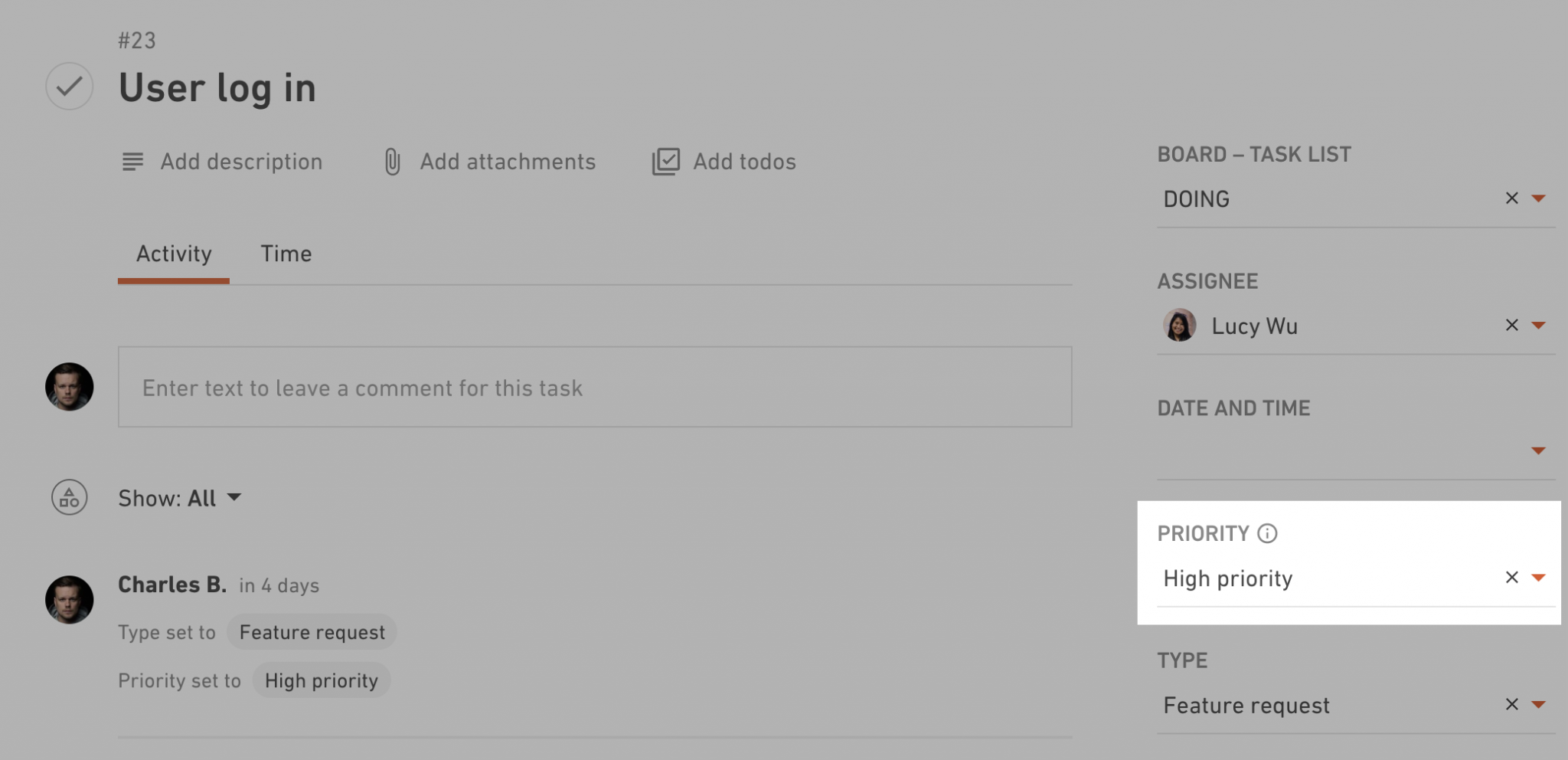The image size is (1568, 760).
Task: Open the Date and Time dropdown
Action: 1538,450
